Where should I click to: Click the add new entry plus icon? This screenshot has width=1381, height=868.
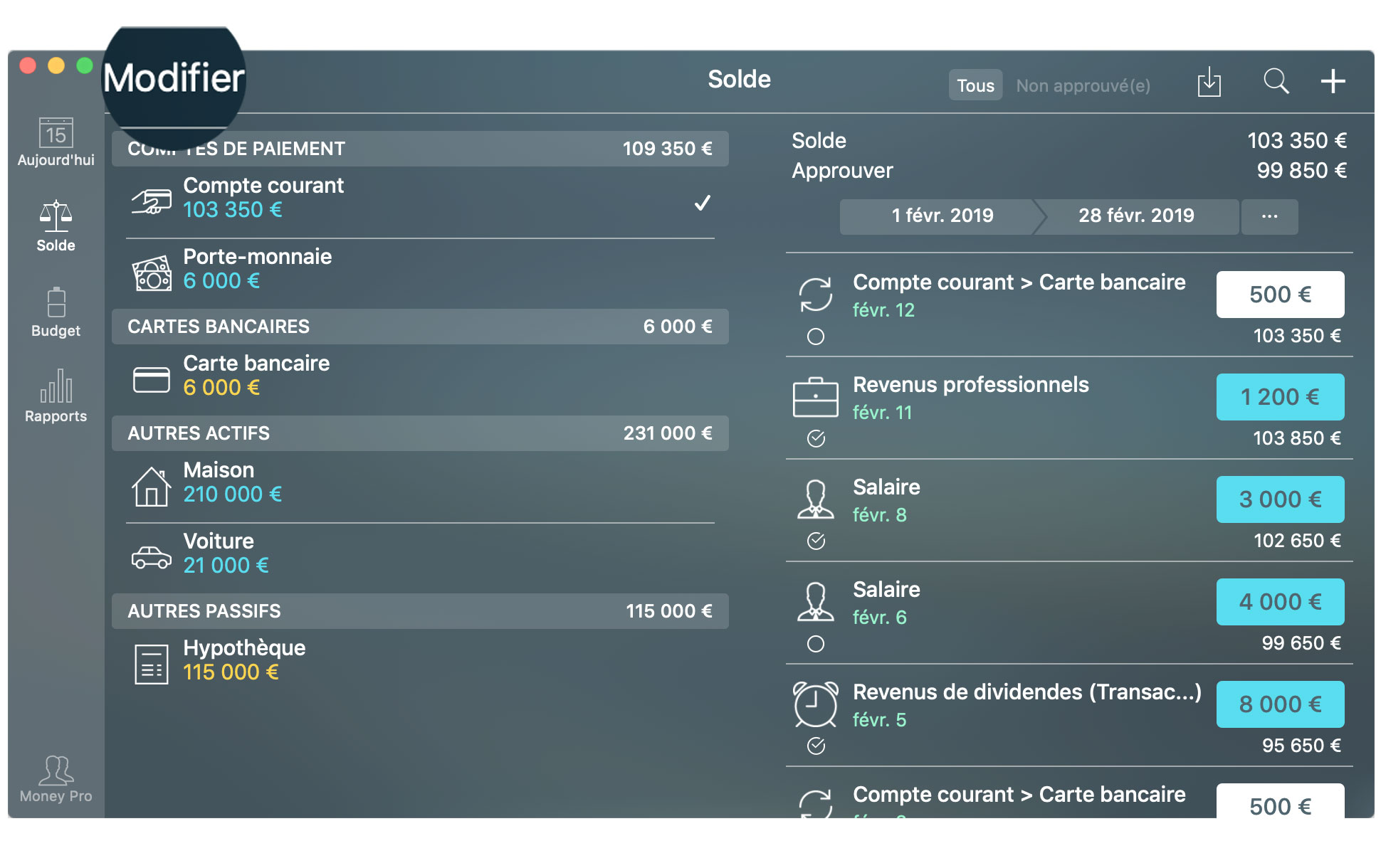point(1336,84)
